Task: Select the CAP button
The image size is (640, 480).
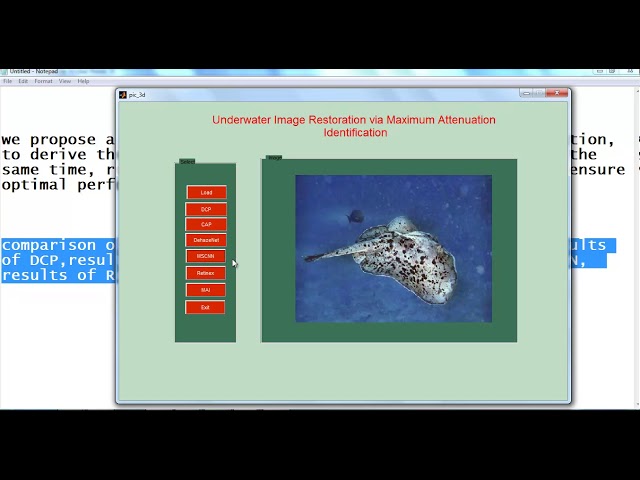Action: pyautogui.click(x=206, y=224)
